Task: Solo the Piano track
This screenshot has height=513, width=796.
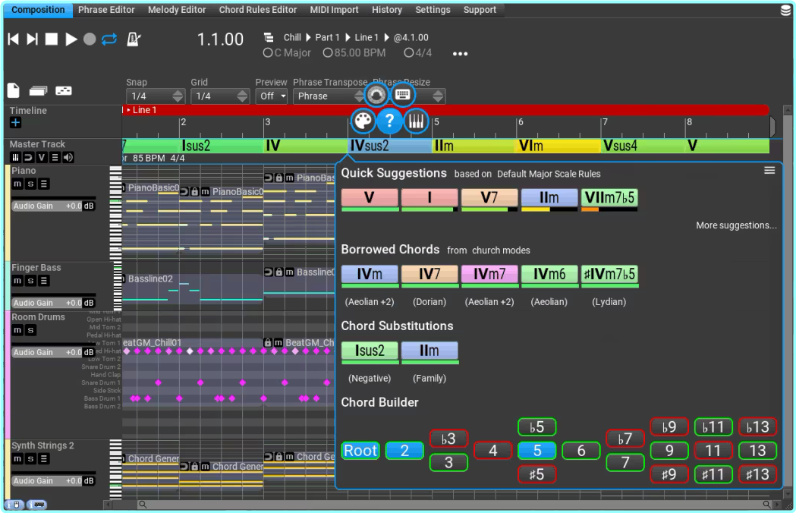Action: click(x=30, y=184)
